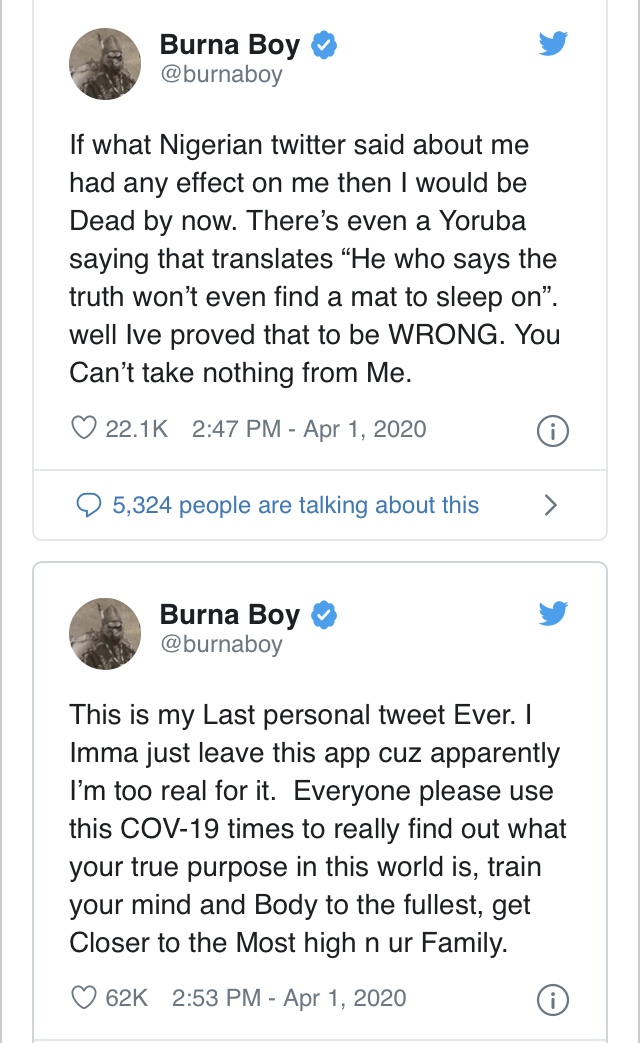The height and width of the screenshot is (1043, 640).
Task: Open info icon on the second tweet
Action: click(x=553, y=998)
